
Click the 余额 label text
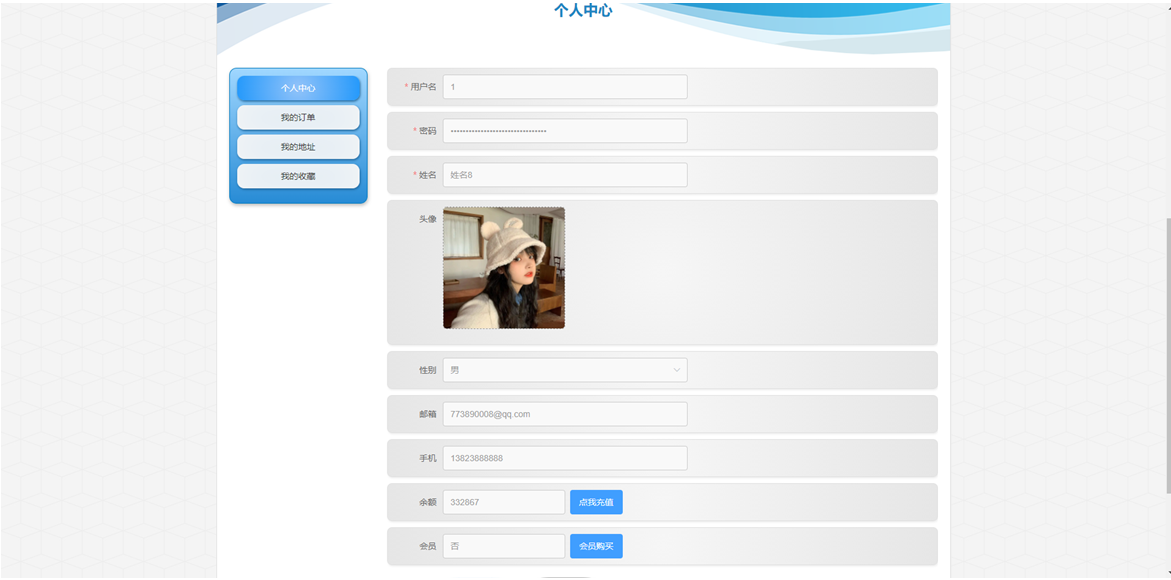(x=427, y=502)
